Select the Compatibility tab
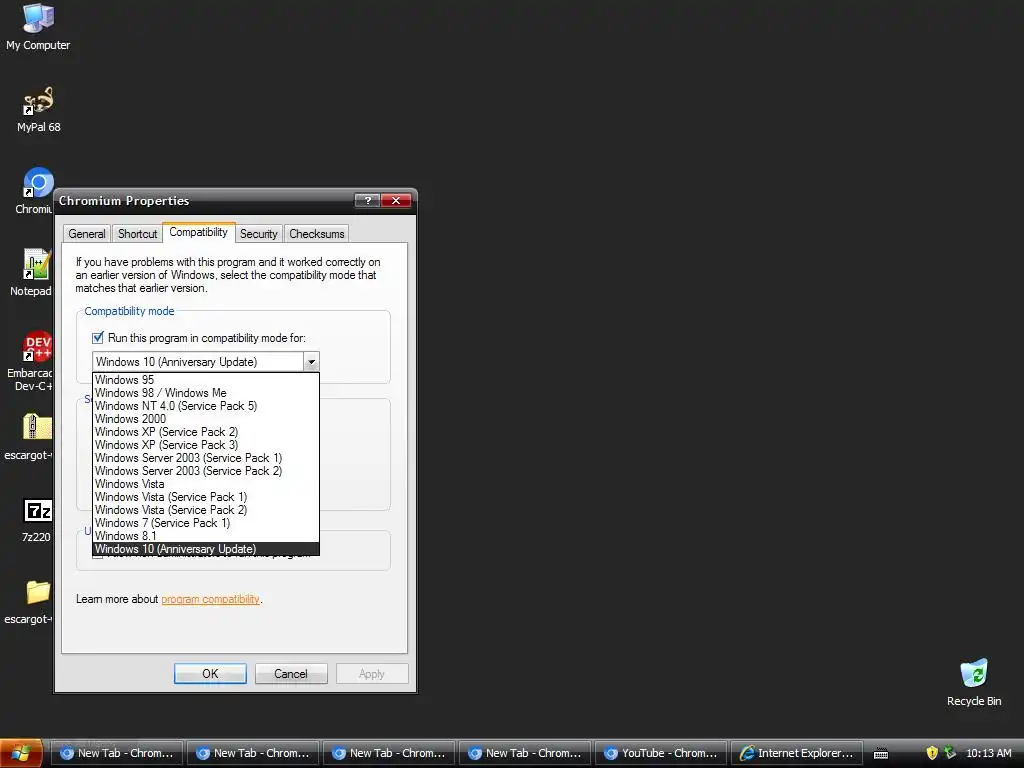 point(199,232)
